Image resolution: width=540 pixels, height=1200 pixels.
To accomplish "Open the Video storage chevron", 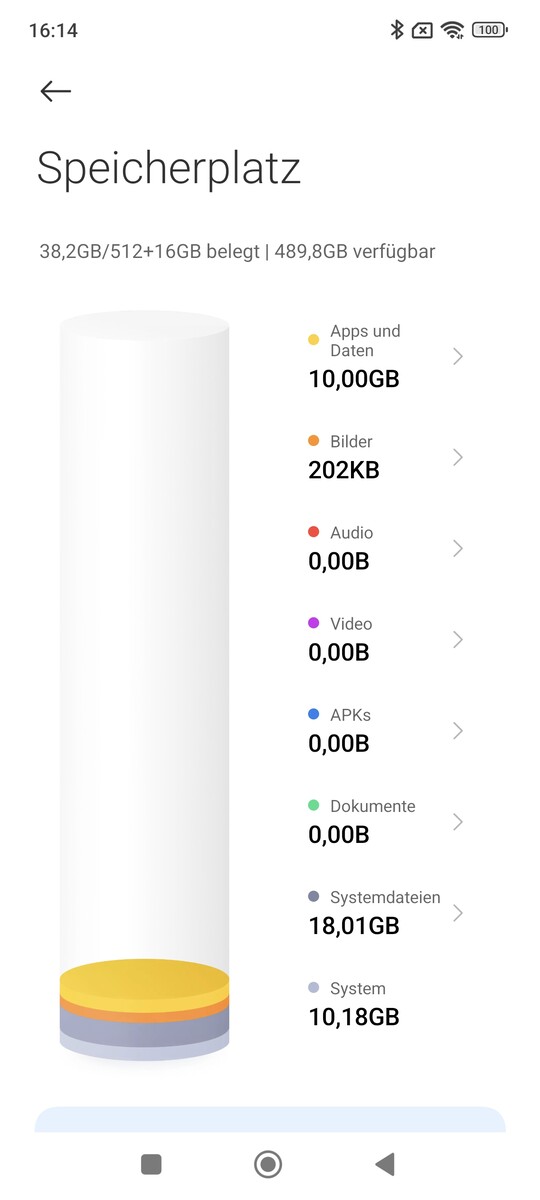I will tap(458, 639).
